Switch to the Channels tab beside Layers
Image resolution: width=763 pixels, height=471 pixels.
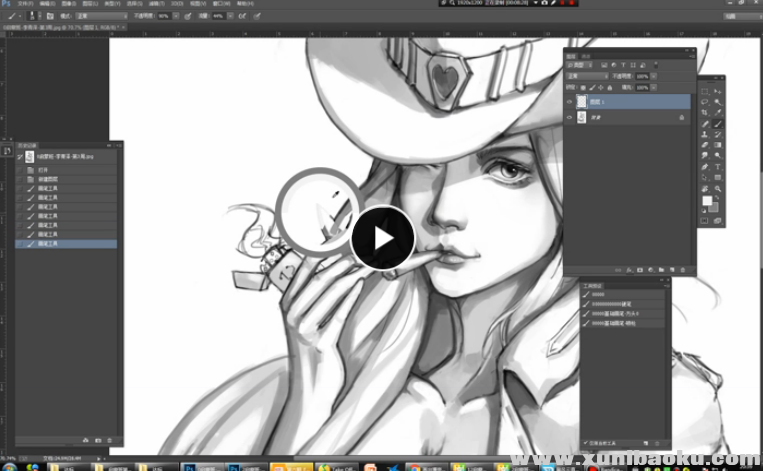point(587,55)
